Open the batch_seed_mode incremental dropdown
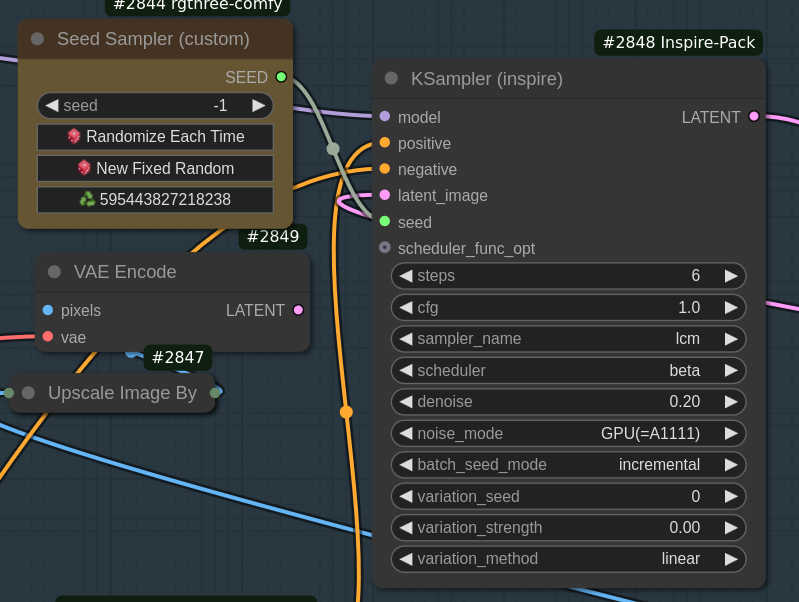 [568, 465]
